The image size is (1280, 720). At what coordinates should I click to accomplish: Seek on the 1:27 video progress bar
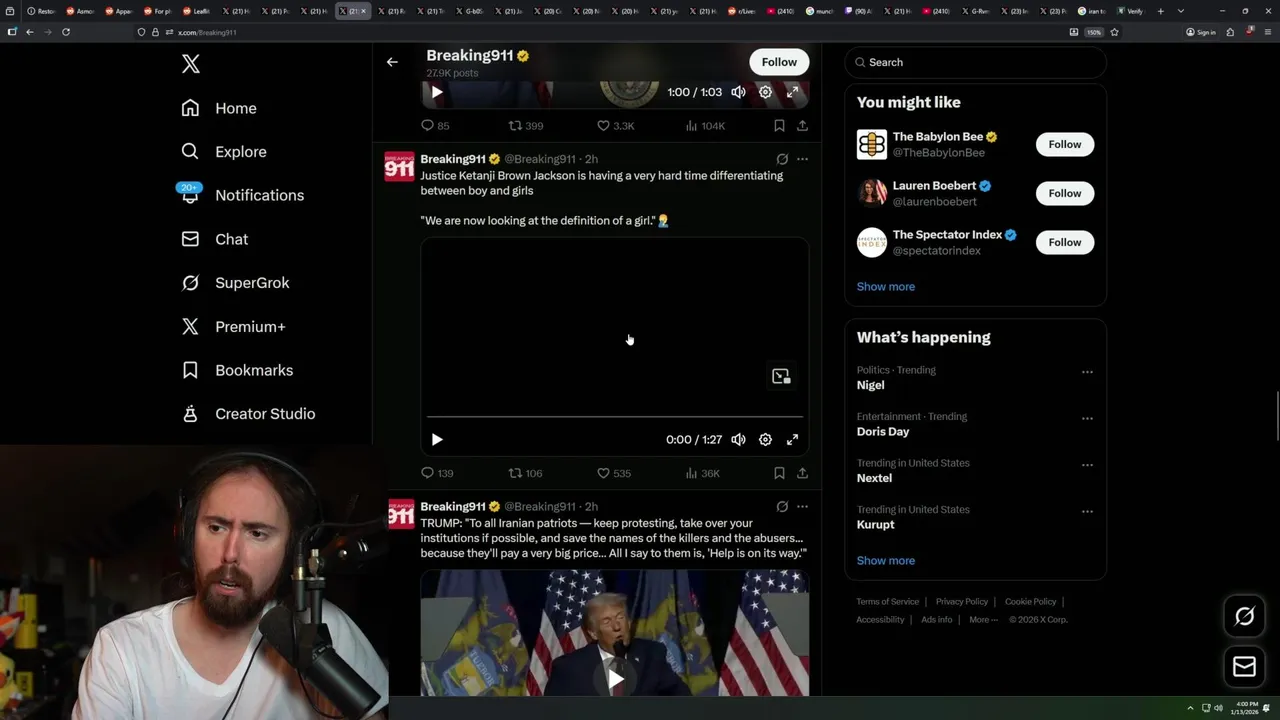tap(614, 416)
